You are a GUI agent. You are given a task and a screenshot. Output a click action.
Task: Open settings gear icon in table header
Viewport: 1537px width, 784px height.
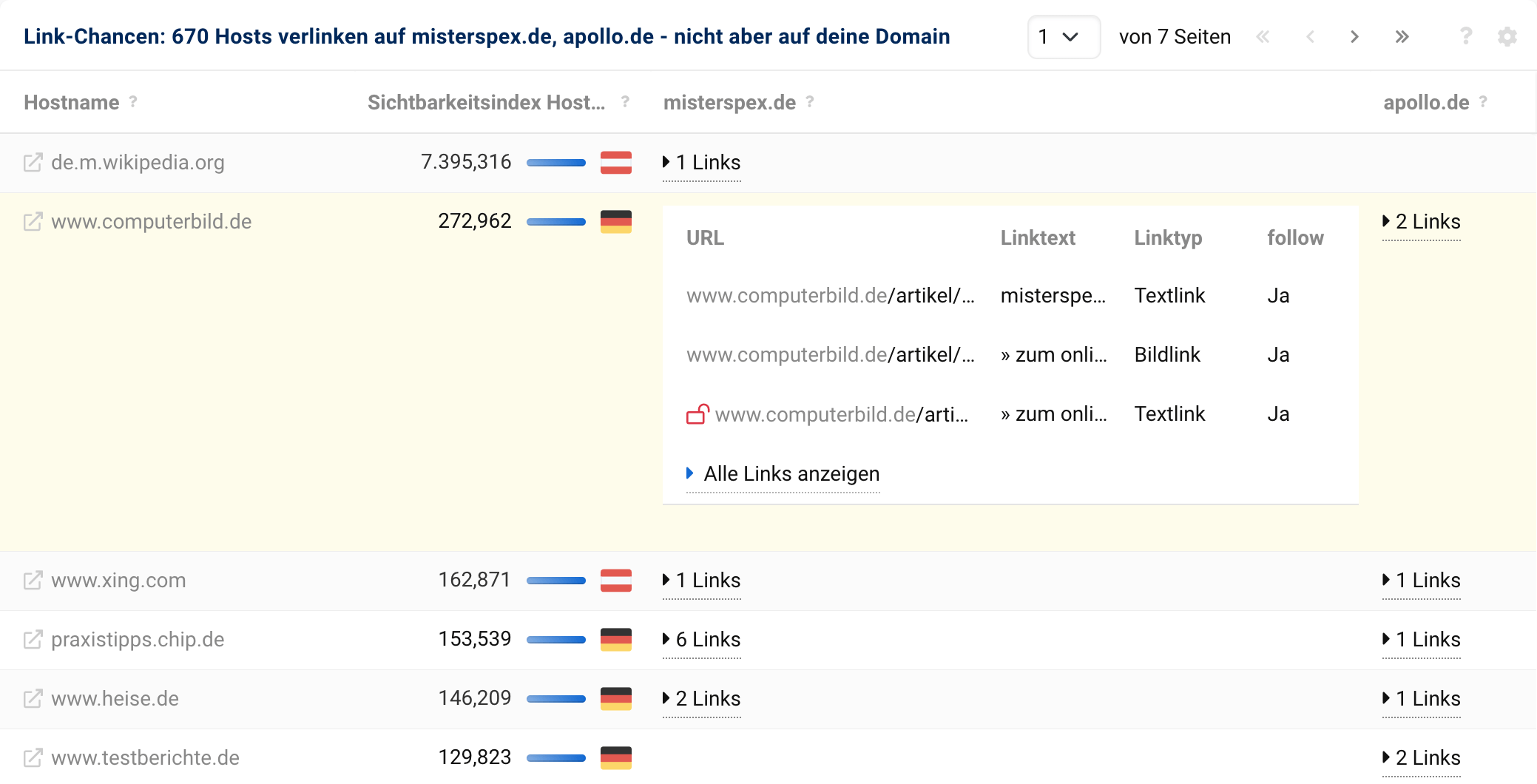(x=1507, y=36)
